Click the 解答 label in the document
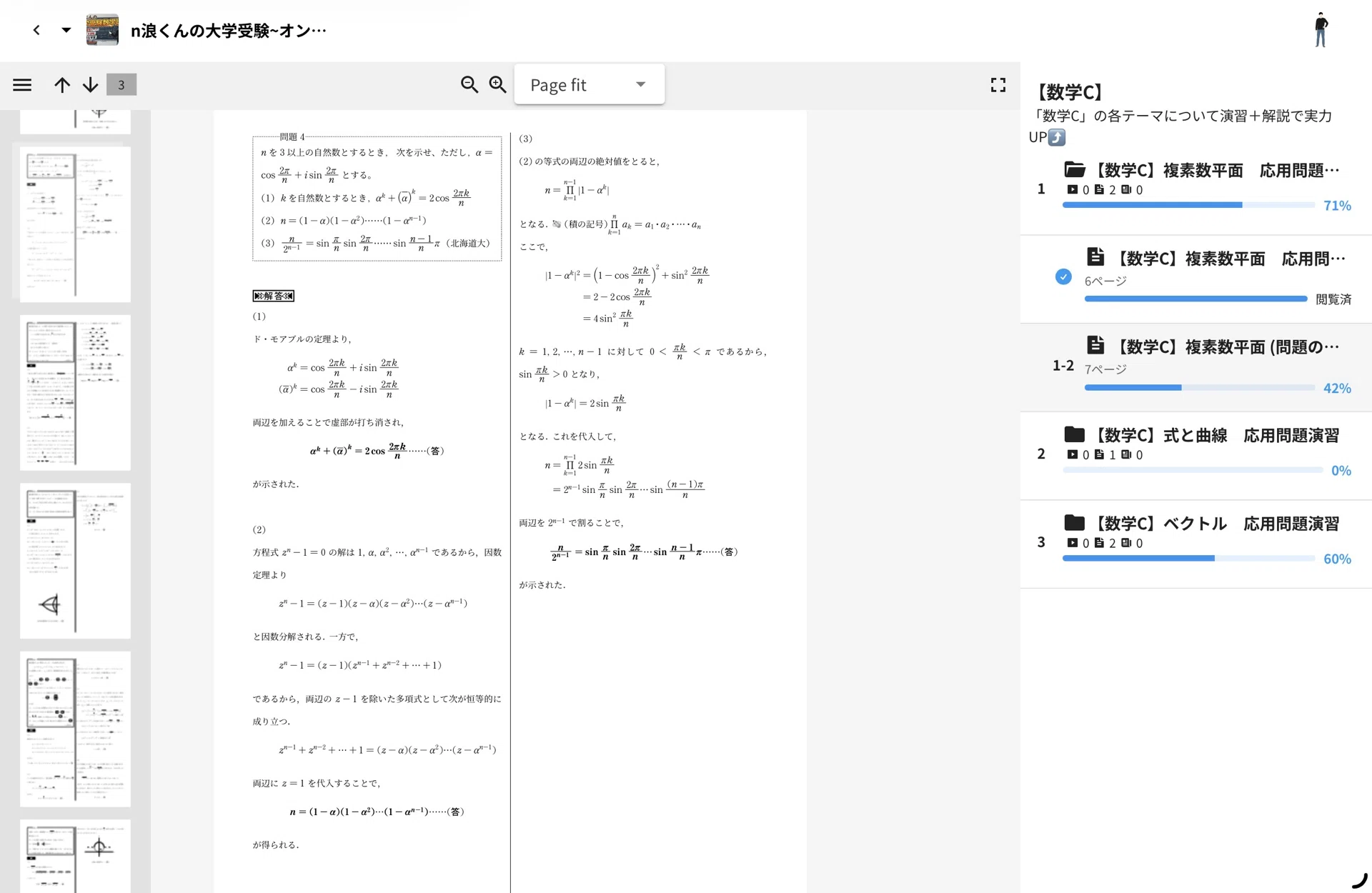 click(273, 296)
